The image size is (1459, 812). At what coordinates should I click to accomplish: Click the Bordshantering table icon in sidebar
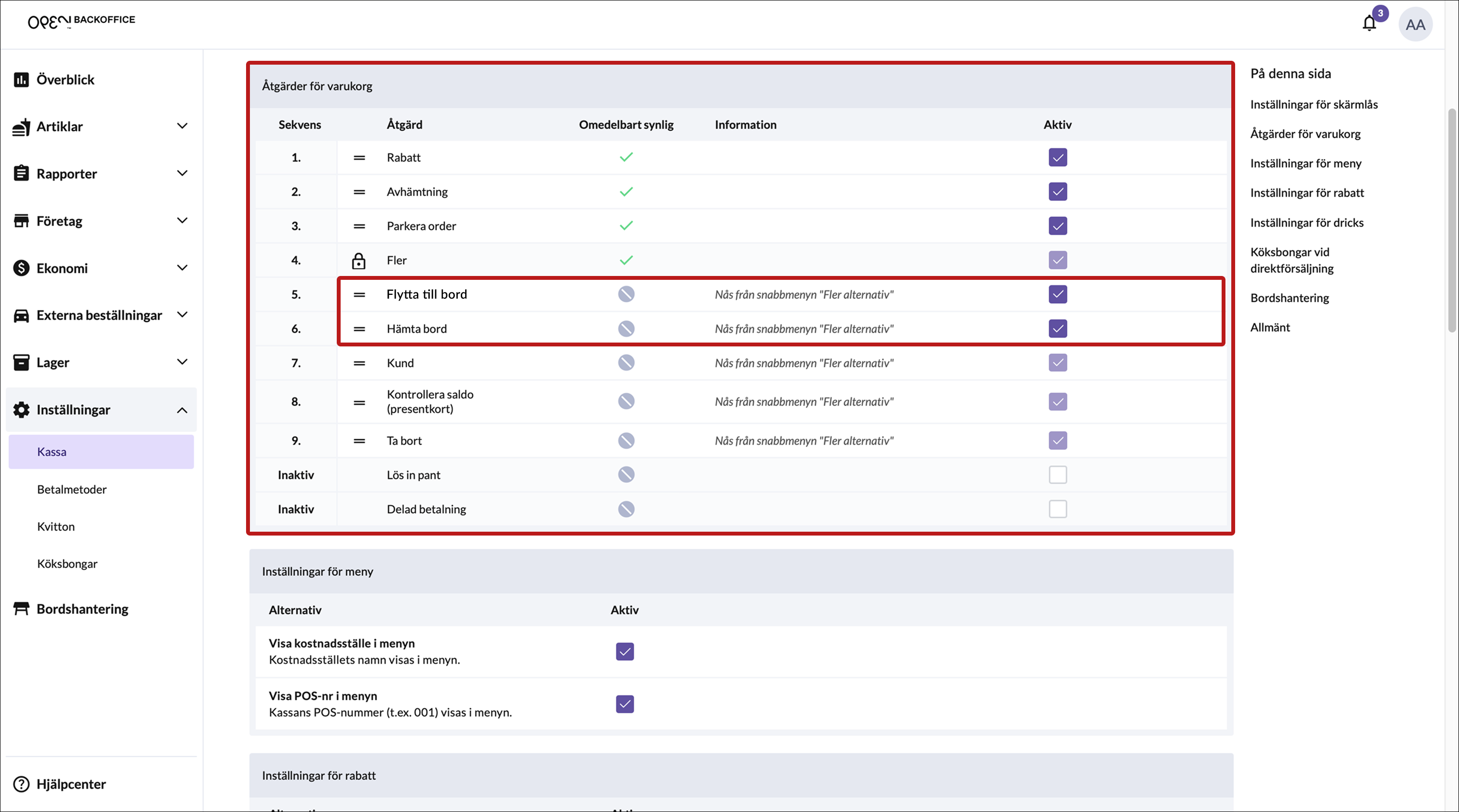(x=21, y=609)
